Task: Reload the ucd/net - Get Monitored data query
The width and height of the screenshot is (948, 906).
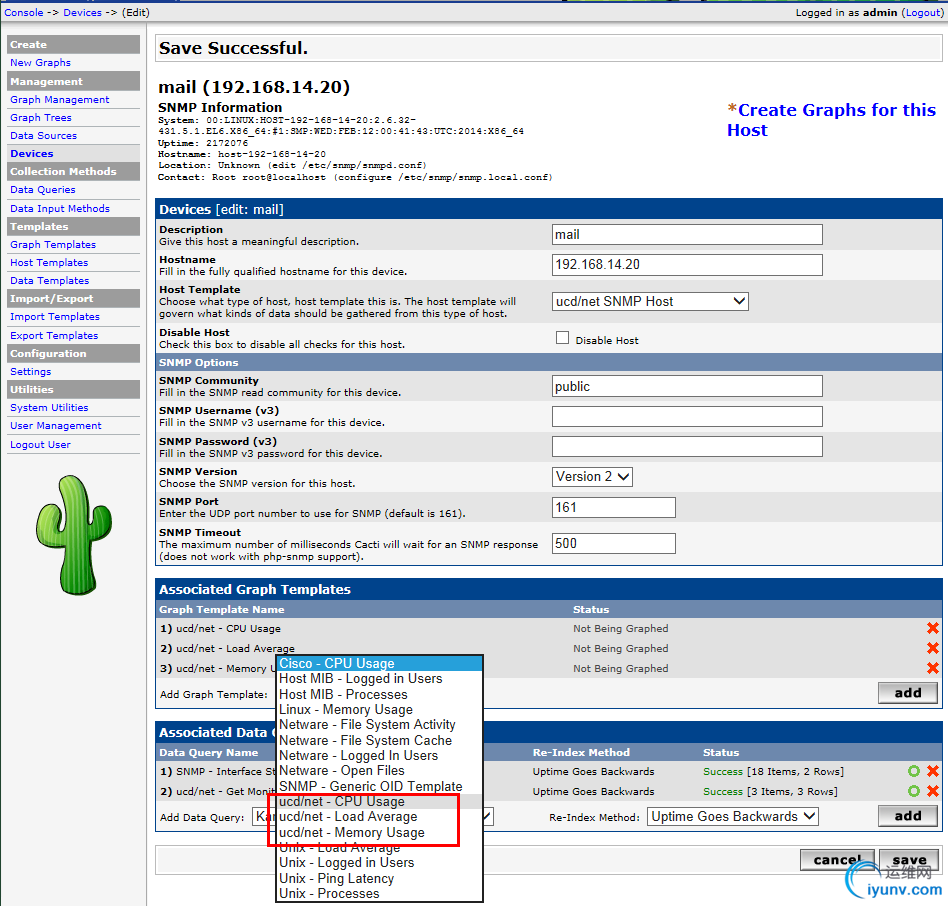Action: [x=914, y=791]
